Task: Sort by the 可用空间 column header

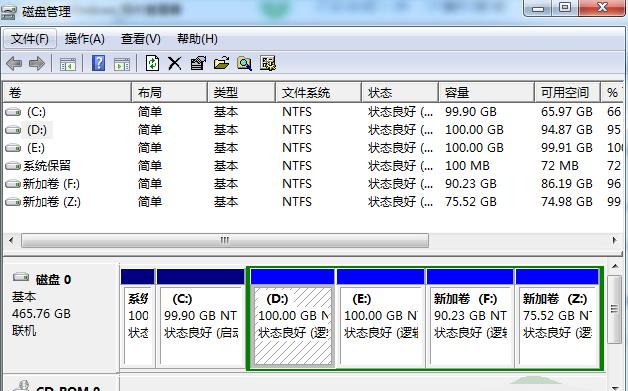Action: pyautogui.click(x=568, y=93)
